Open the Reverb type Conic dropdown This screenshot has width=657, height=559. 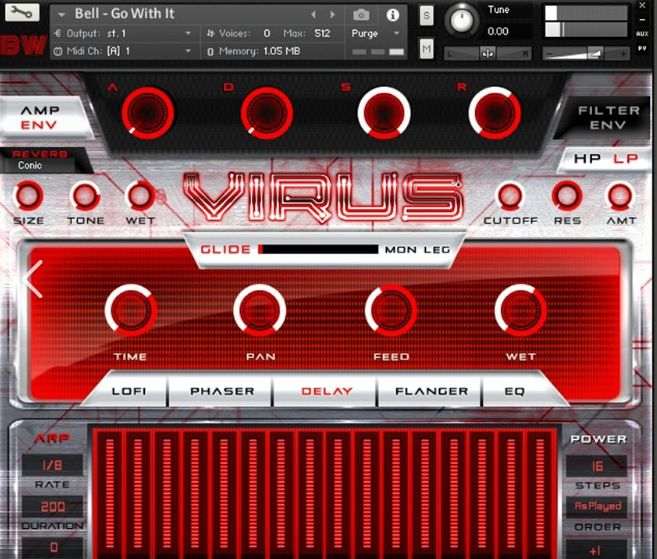click(x=40, y=166)
